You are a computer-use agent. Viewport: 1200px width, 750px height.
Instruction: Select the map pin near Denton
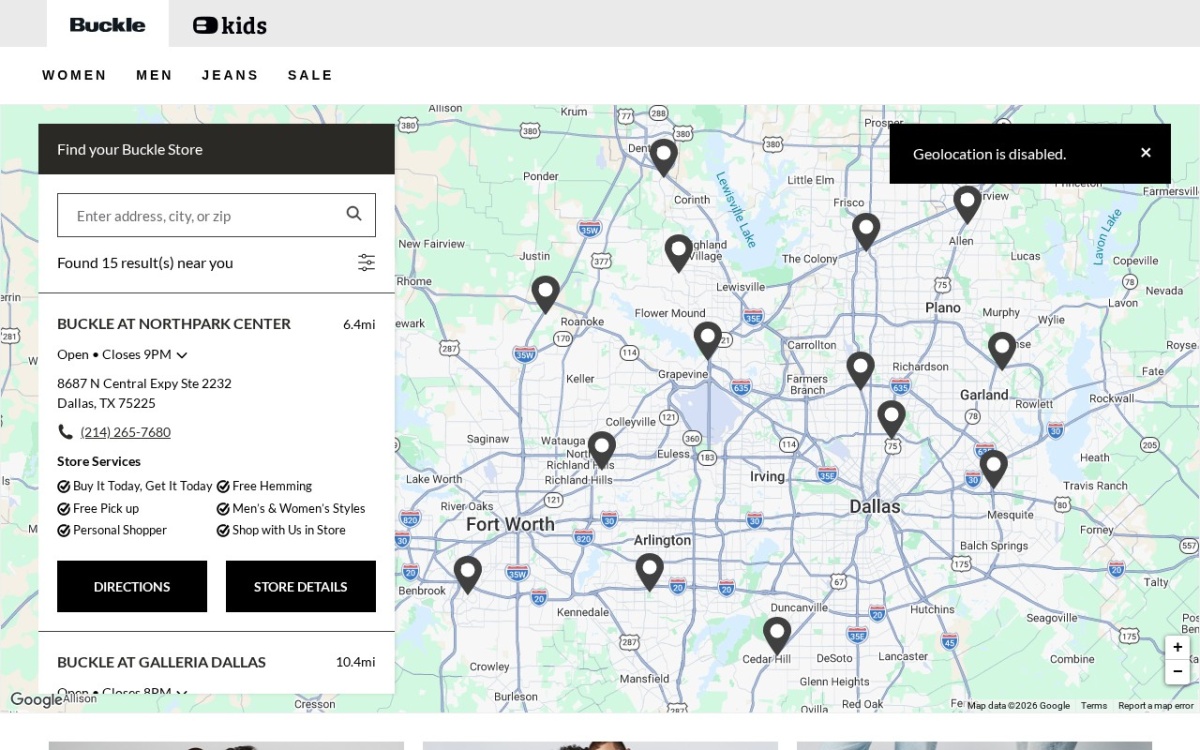(x=664, y=157)
